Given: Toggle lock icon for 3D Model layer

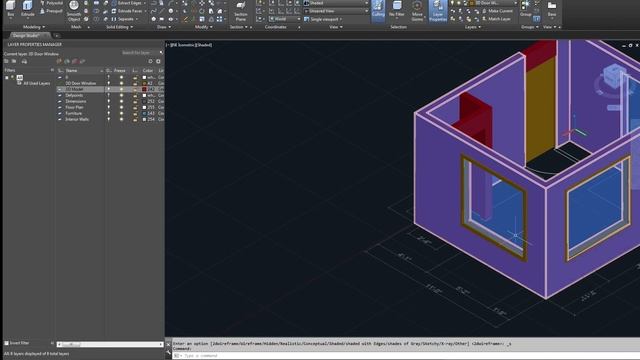Looking at the screenshot, I should click(135, 89).
